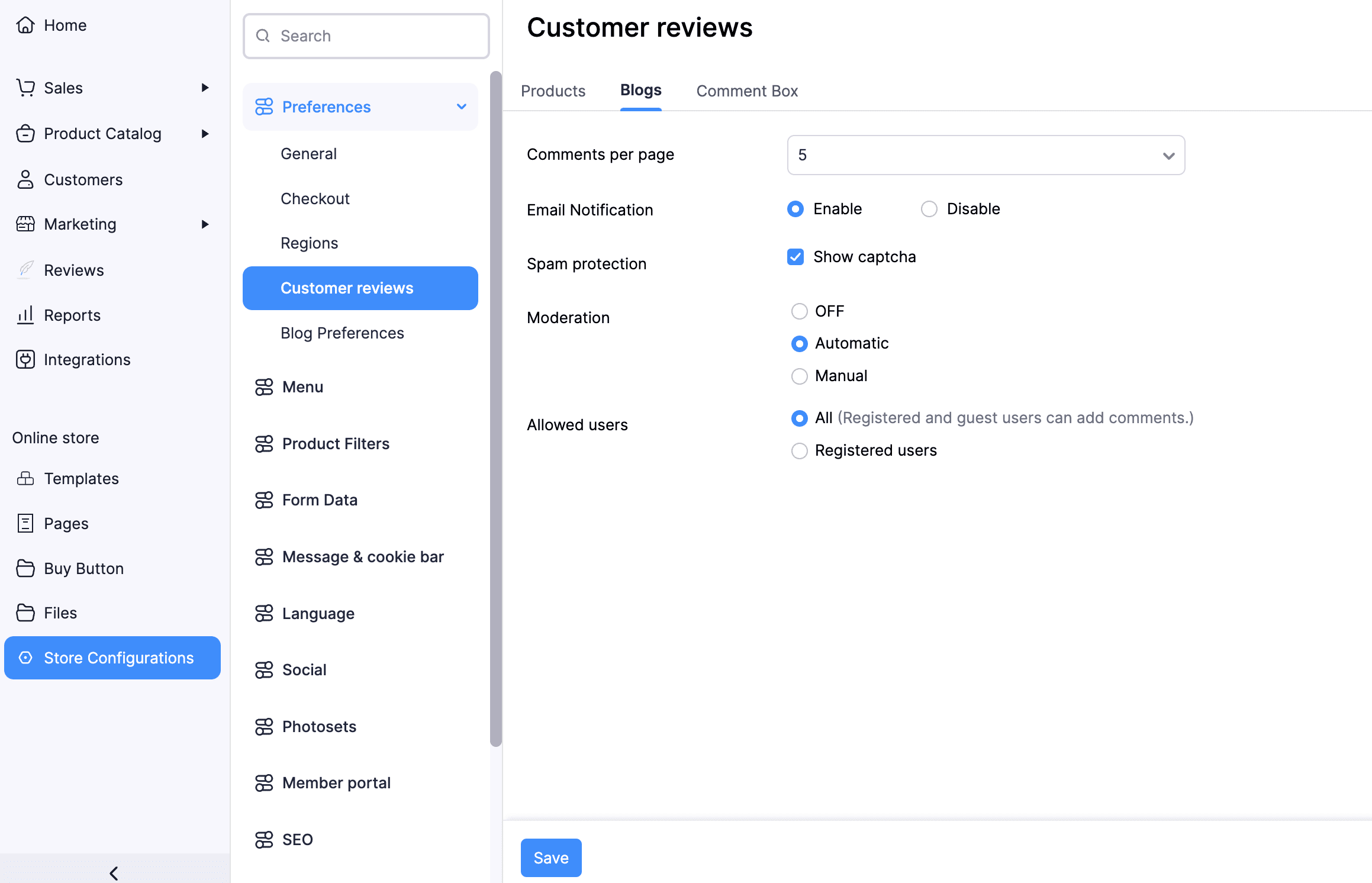Click the Save button
Screen dimensions: 1372x883
[x=550, y=858]
